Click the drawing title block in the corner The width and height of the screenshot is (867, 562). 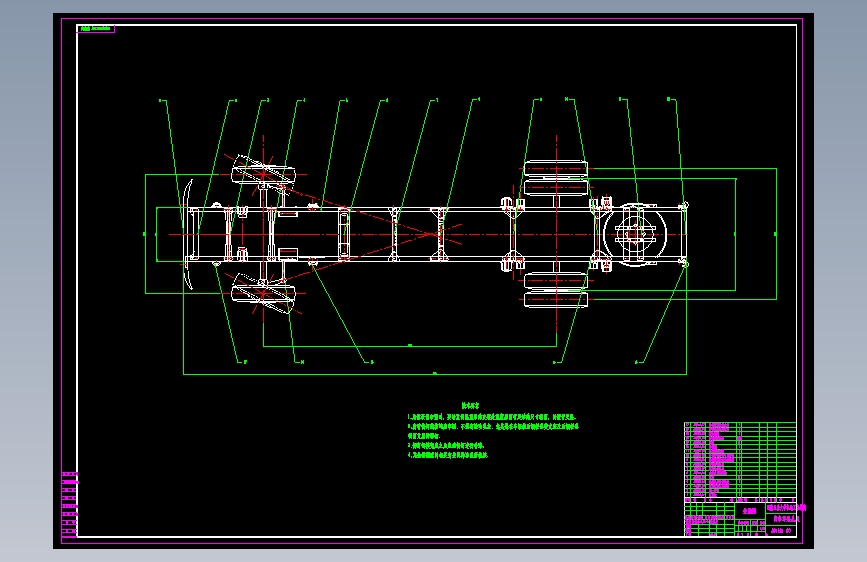click(x=740, y=518)
